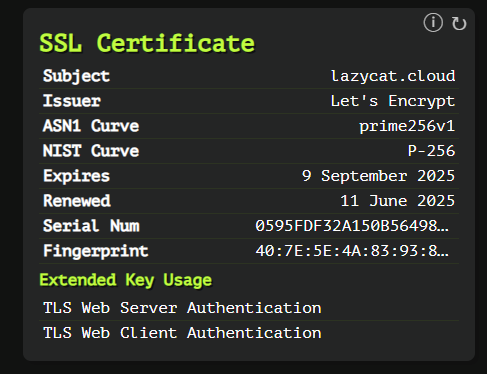
Task: Select the Serial Num label
Action: [x=91, y=226]
